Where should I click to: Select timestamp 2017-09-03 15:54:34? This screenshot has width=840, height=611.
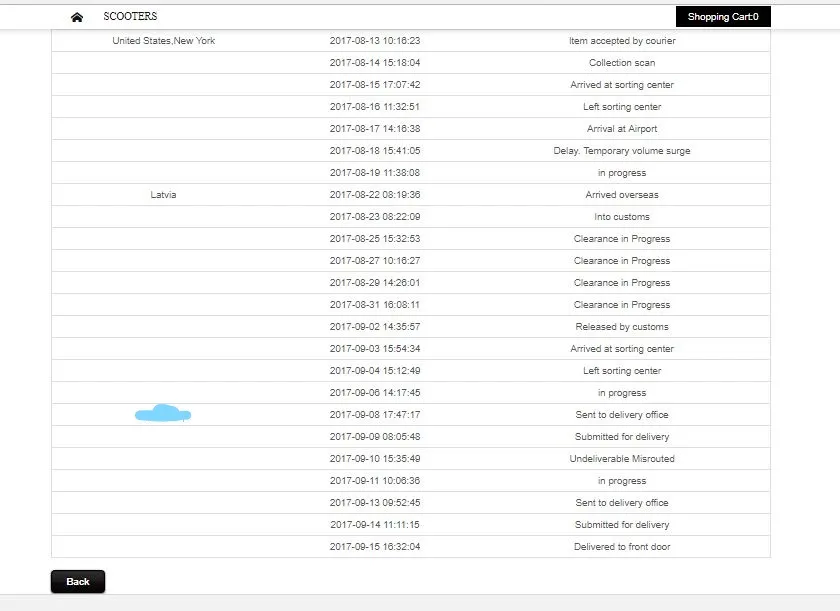[375, 349]
